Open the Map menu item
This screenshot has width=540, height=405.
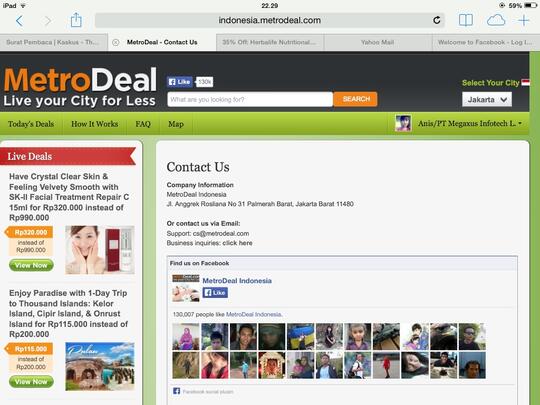tap(176, 124)
